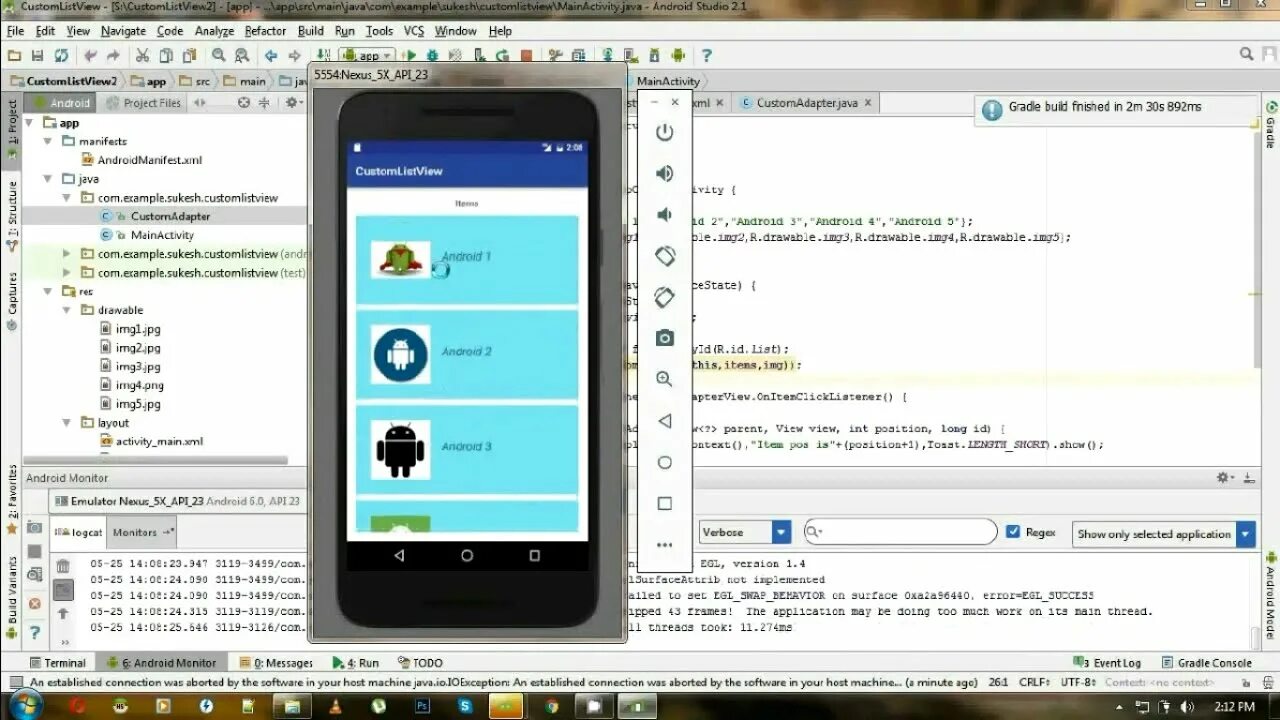Open the Refactor menu
The width and height of the screenshot is (1280, 720).
click(x=265, y=31)
